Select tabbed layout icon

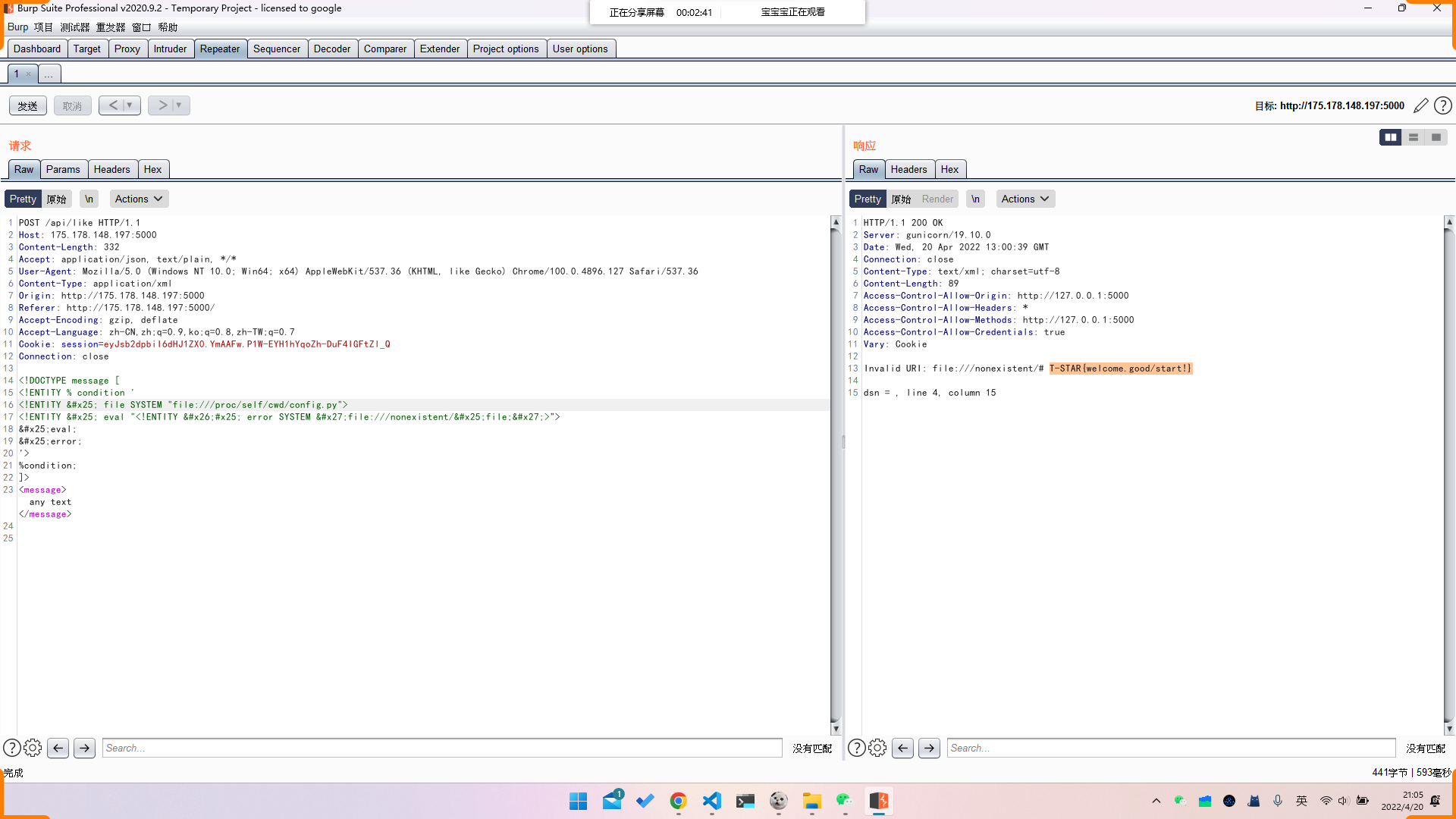point(1436,137)
